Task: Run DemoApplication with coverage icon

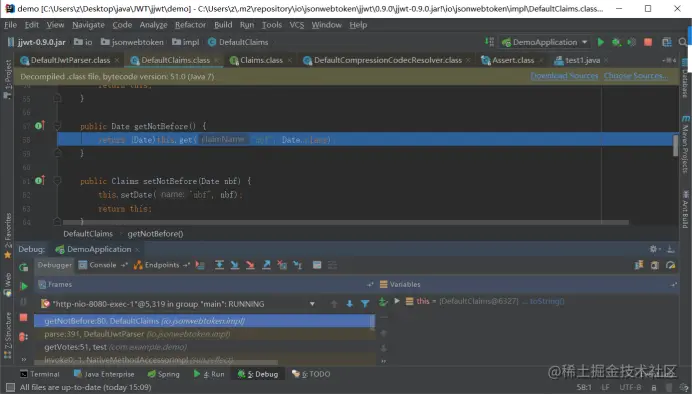Action: coord(632,42)
